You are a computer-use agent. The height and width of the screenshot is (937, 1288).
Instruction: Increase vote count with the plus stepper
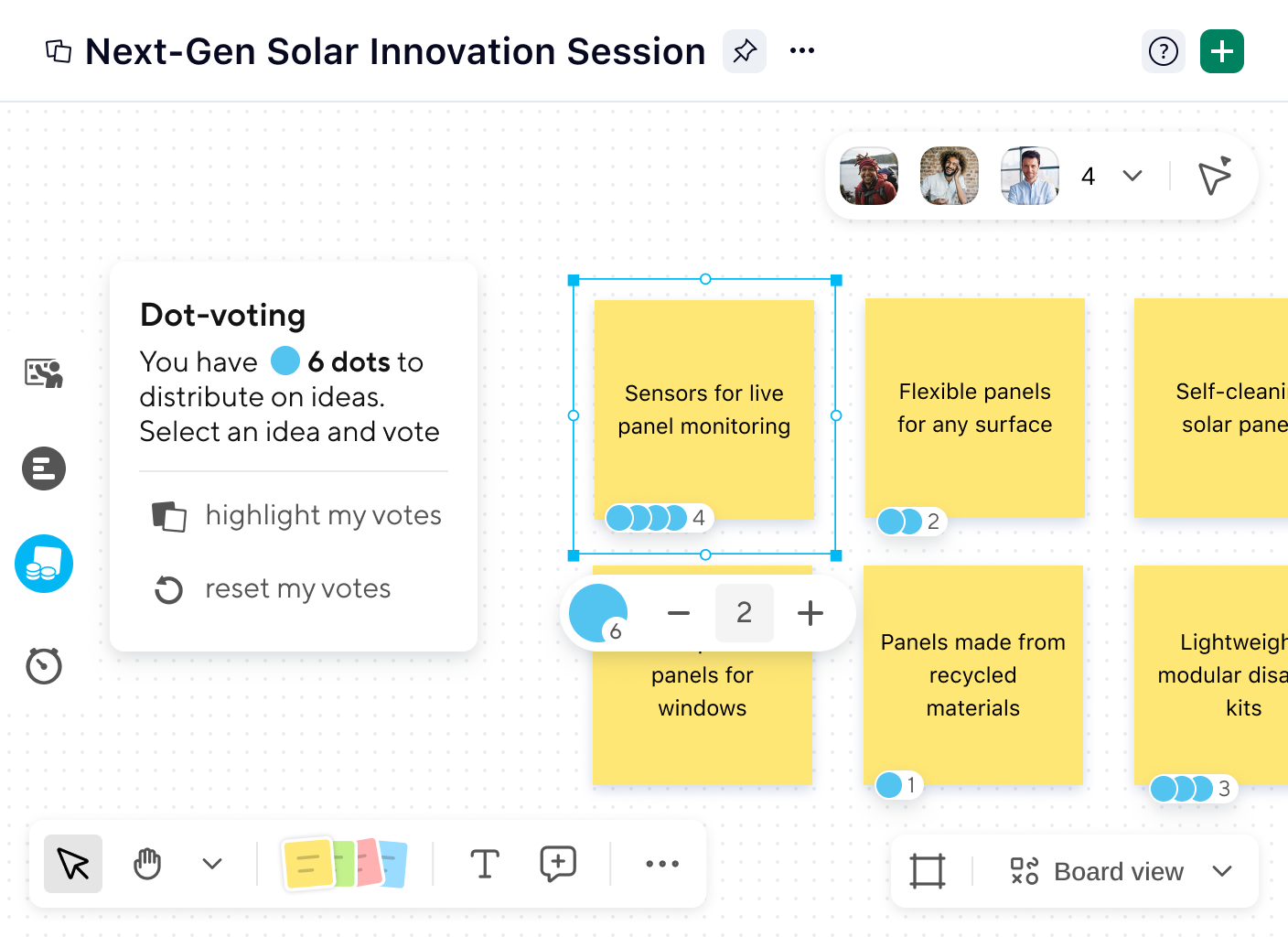810,613
